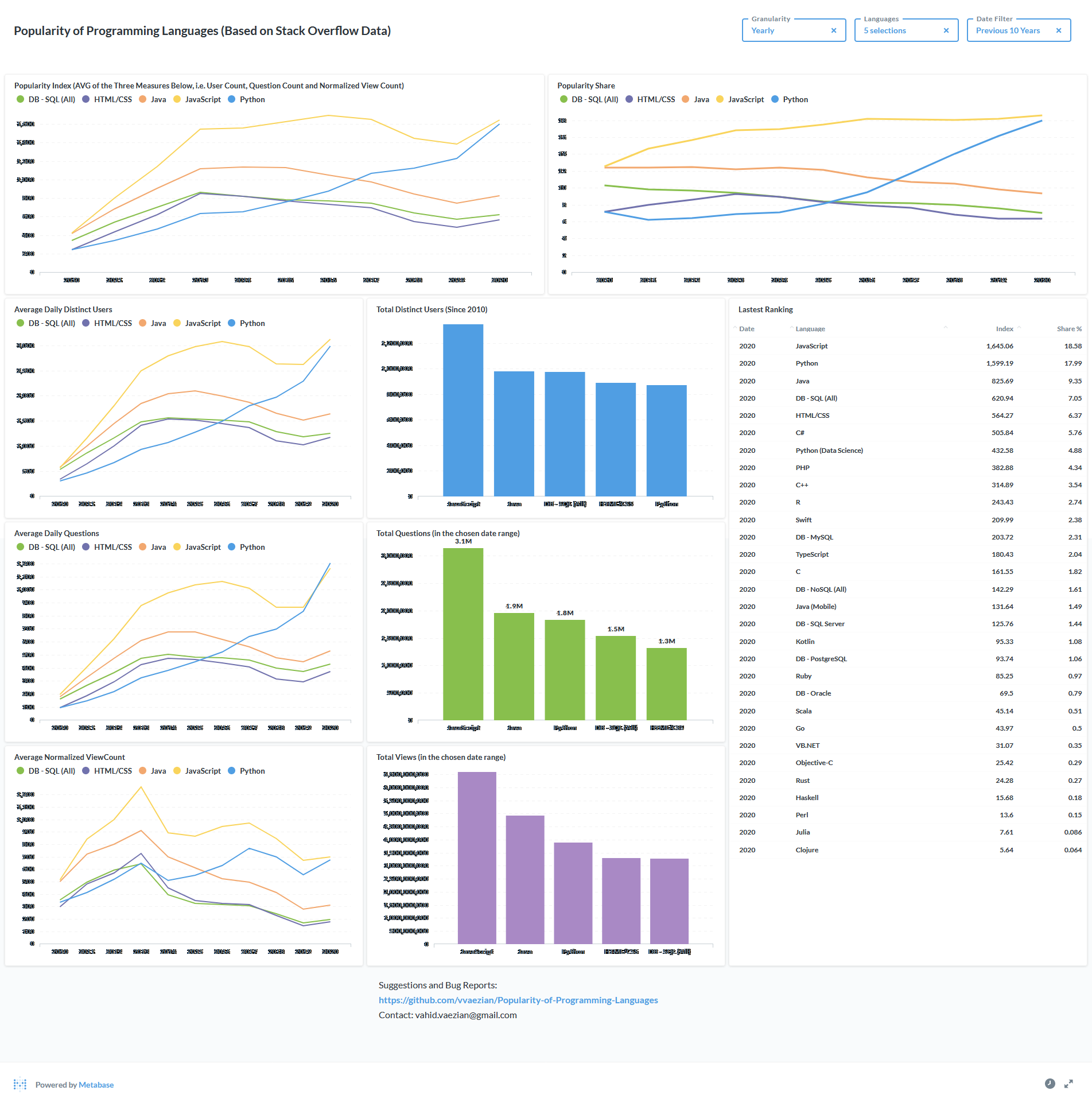Sort ranking table by Date column
1092x1106 pixels.
pyautogui.click(x=746, y=329)
